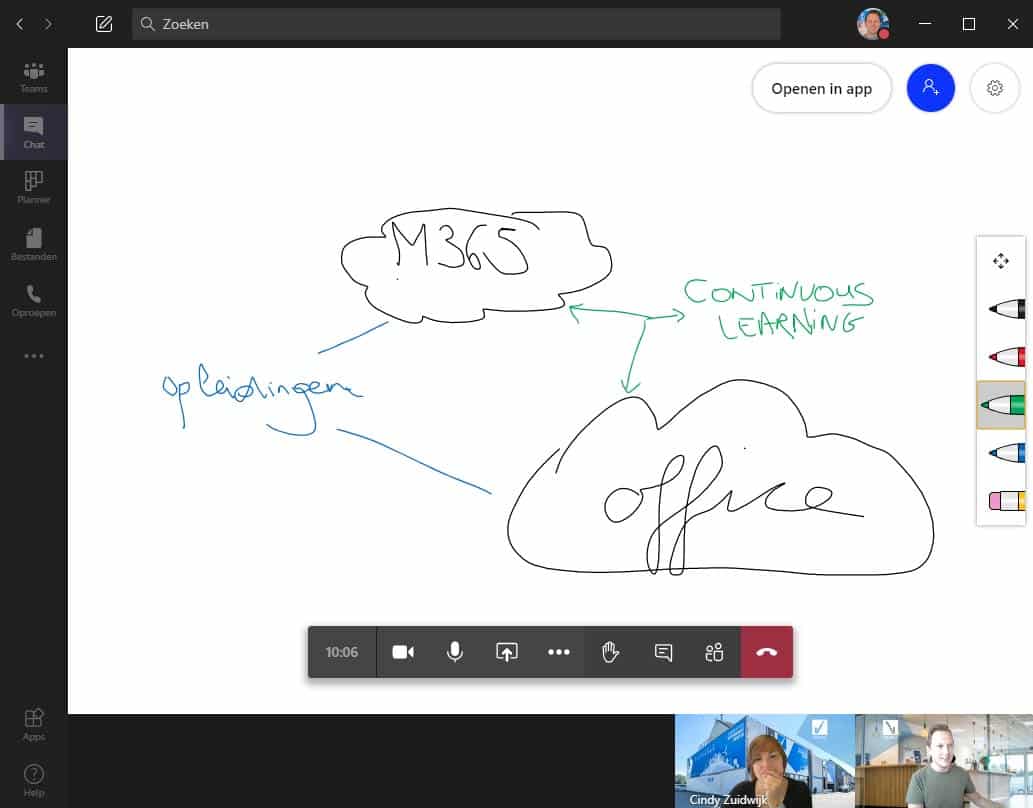Hang up the call

tap(767, 652)
